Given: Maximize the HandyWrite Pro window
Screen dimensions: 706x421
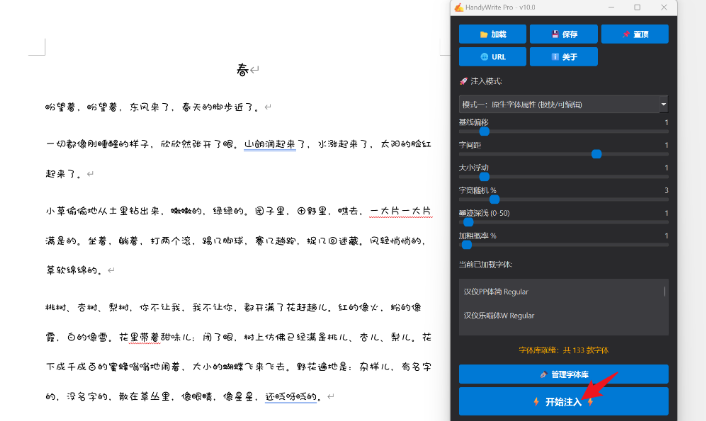Looking at the screenshot, I should coord(637,7).
